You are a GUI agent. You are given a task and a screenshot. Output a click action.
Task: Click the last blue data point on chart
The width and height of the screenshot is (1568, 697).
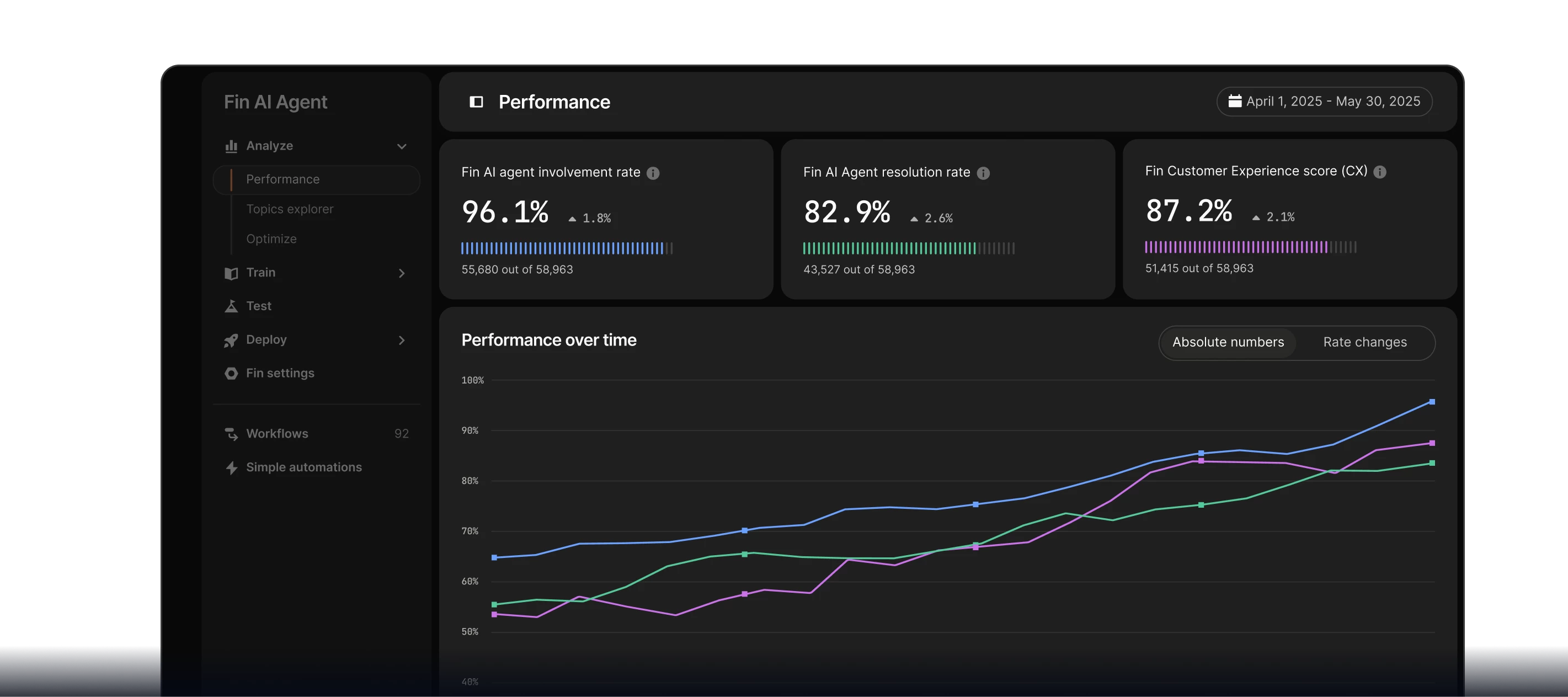(1432, 402)
